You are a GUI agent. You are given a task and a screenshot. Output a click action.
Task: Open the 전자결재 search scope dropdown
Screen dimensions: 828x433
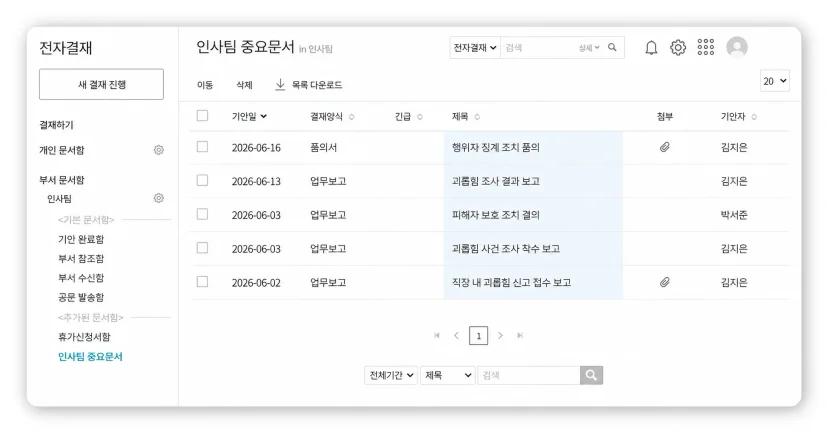475,48
